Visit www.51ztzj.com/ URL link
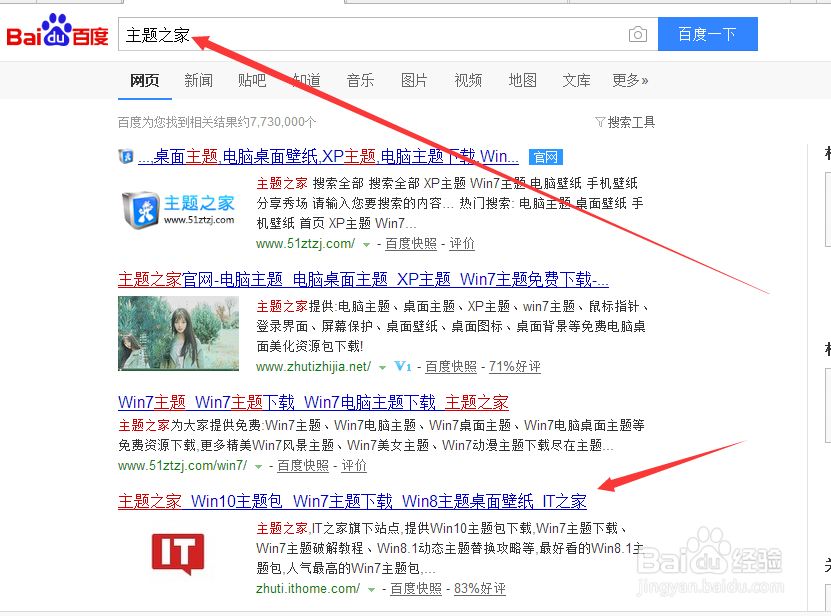The width and height of the screenshot is (831, 616). 305,244
